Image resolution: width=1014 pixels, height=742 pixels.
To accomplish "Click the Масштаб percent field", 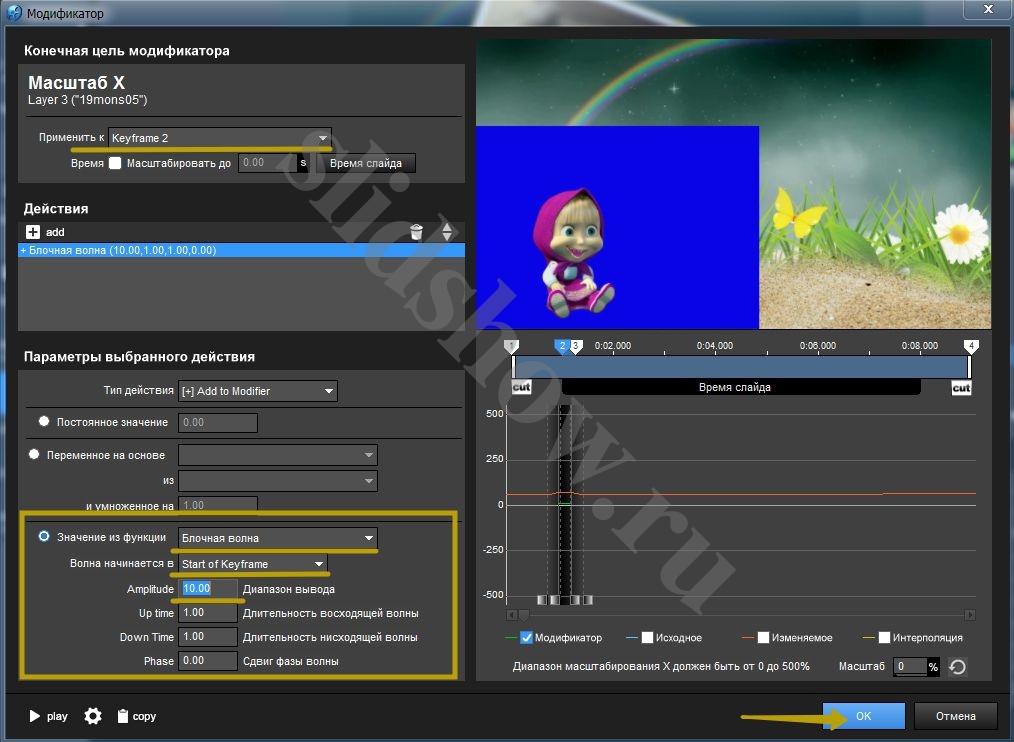I will click(910, 666).
